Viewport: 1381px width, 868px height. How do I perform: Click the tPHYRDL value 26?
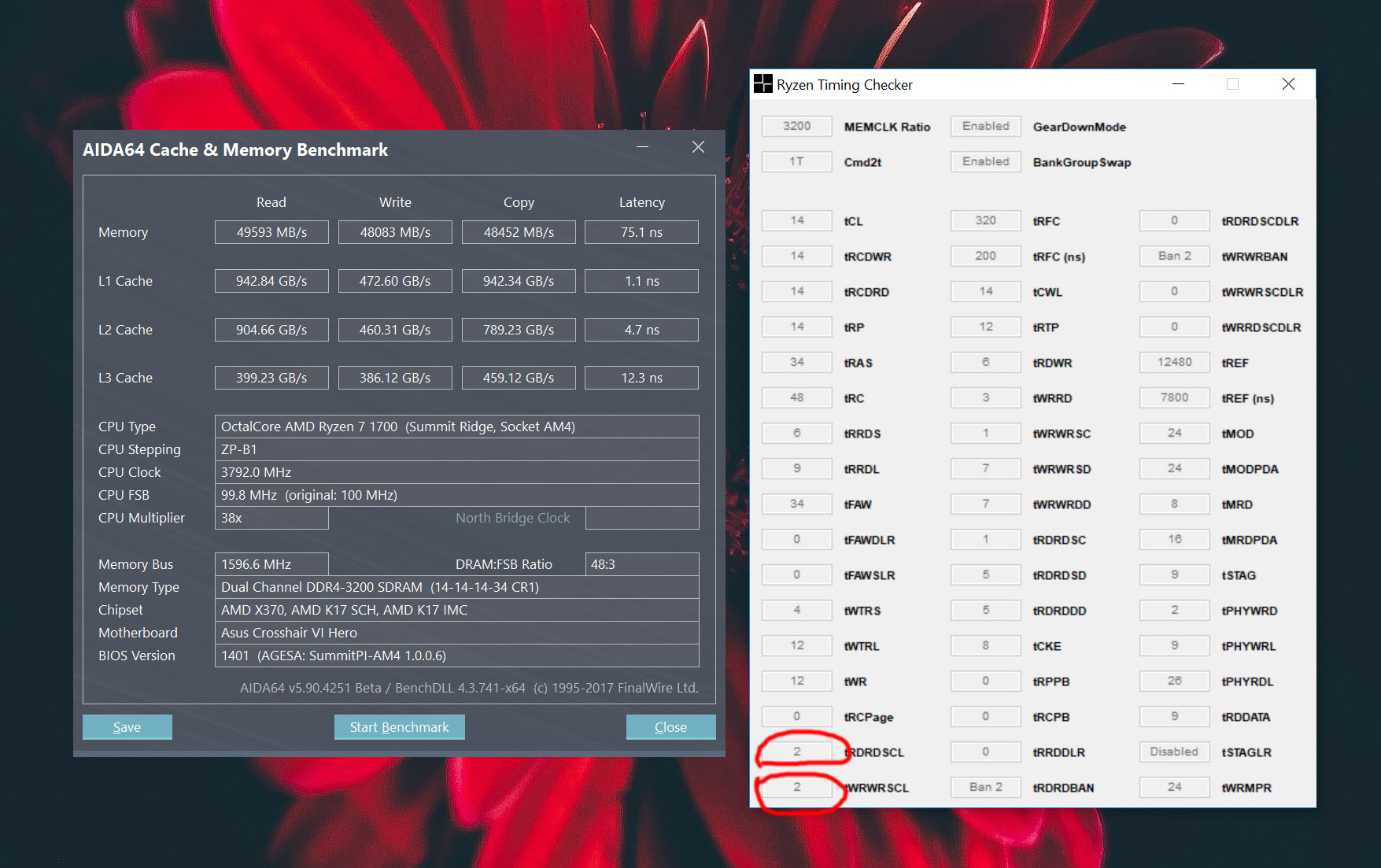pyautogui.click(x=1175, y=681)
